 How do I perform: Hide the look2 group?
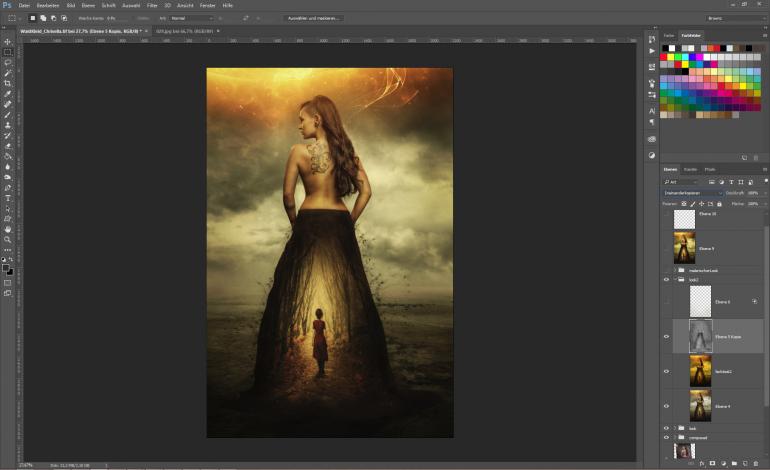(x=666, y=279)
